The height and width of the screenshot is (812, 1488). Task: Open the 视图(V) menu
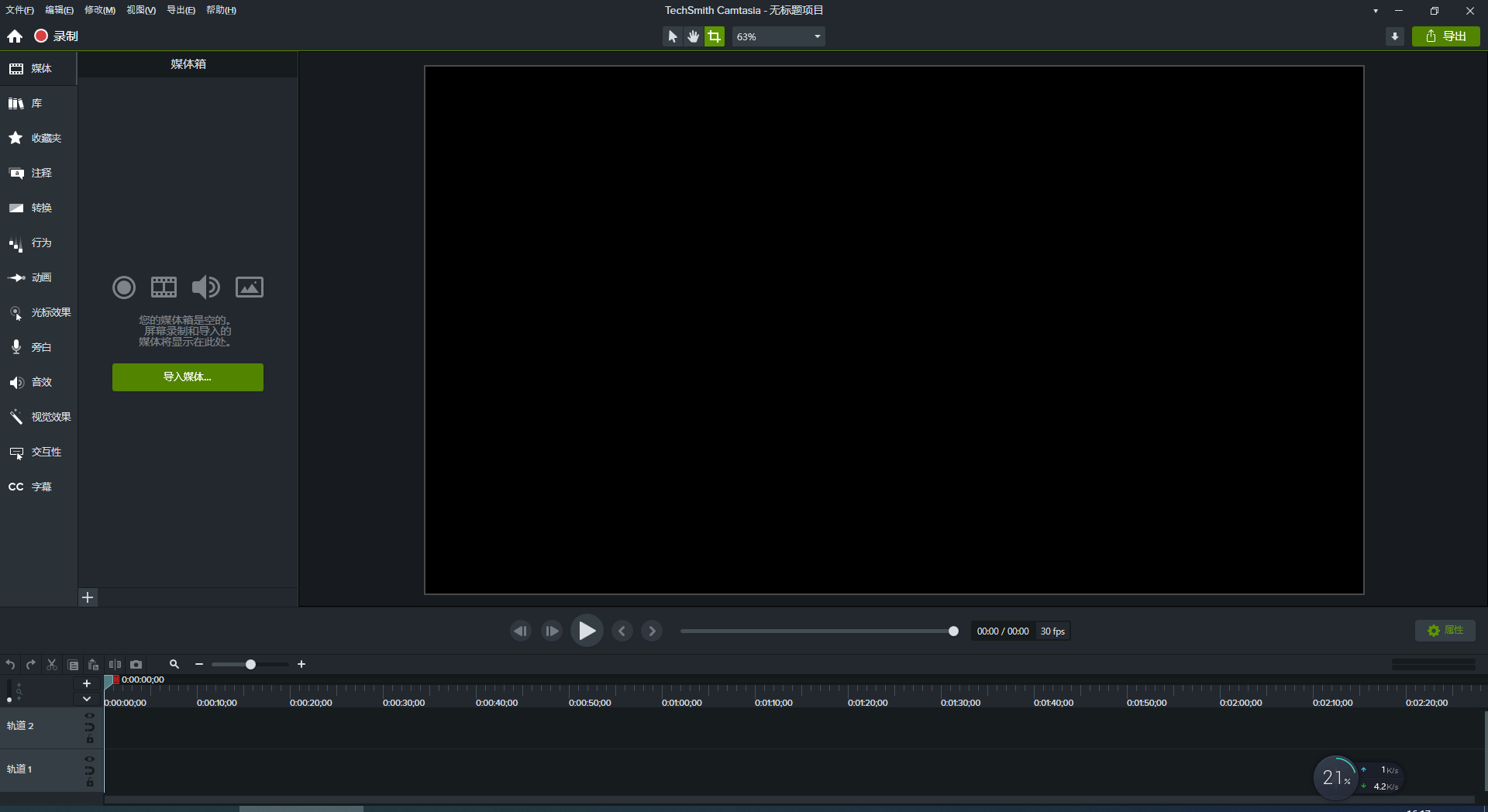coord(140,10)
